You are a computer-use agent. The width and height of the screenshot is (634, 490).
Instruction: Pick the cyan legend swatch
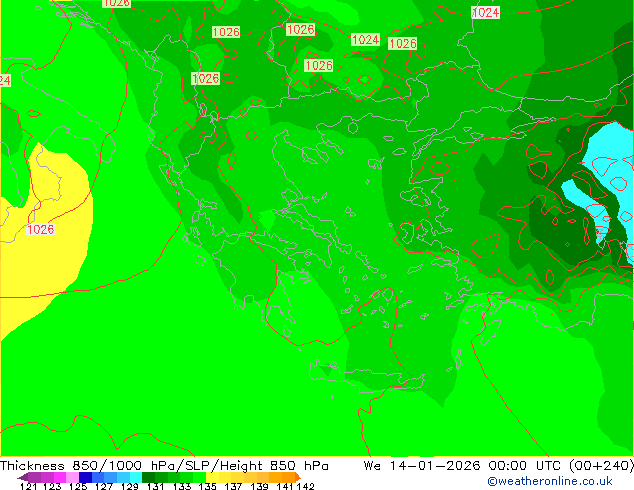point(135,477)
